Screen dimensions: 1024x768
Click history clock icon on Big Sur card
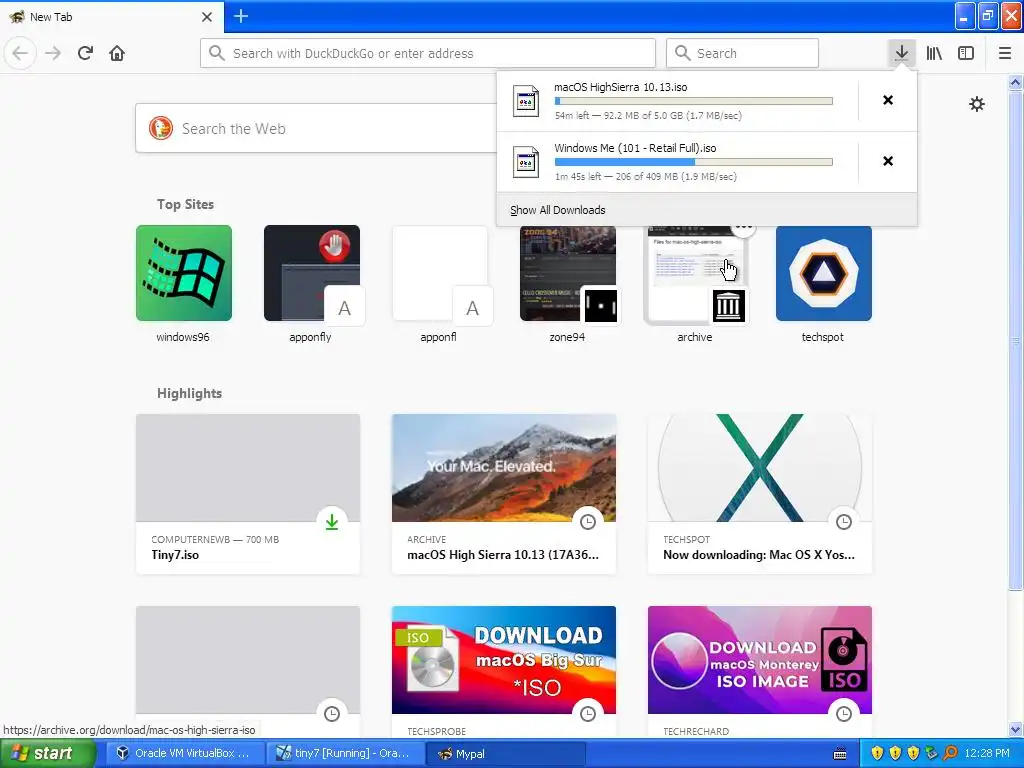(588, 714)
